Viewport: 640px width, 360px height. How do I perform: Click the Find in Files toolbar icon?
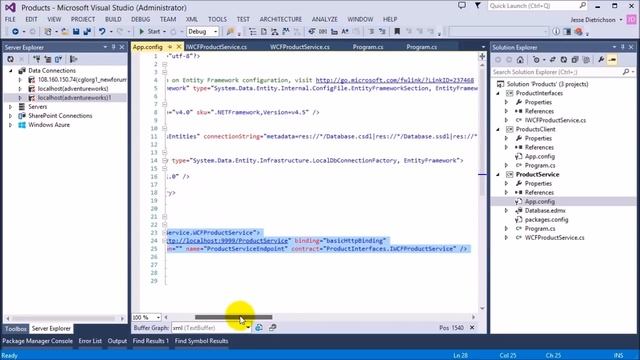coord(230,31)
